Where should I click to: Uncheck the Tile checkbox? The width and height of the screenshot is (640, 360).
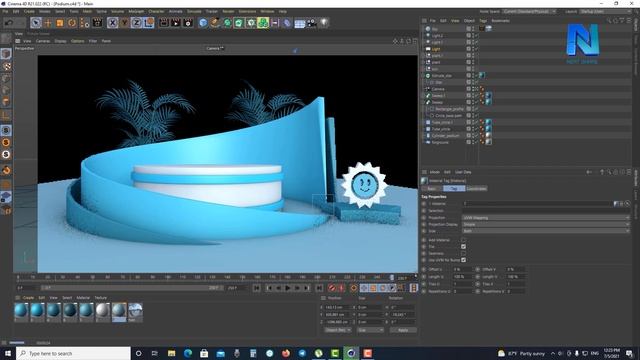coord(463,247)
